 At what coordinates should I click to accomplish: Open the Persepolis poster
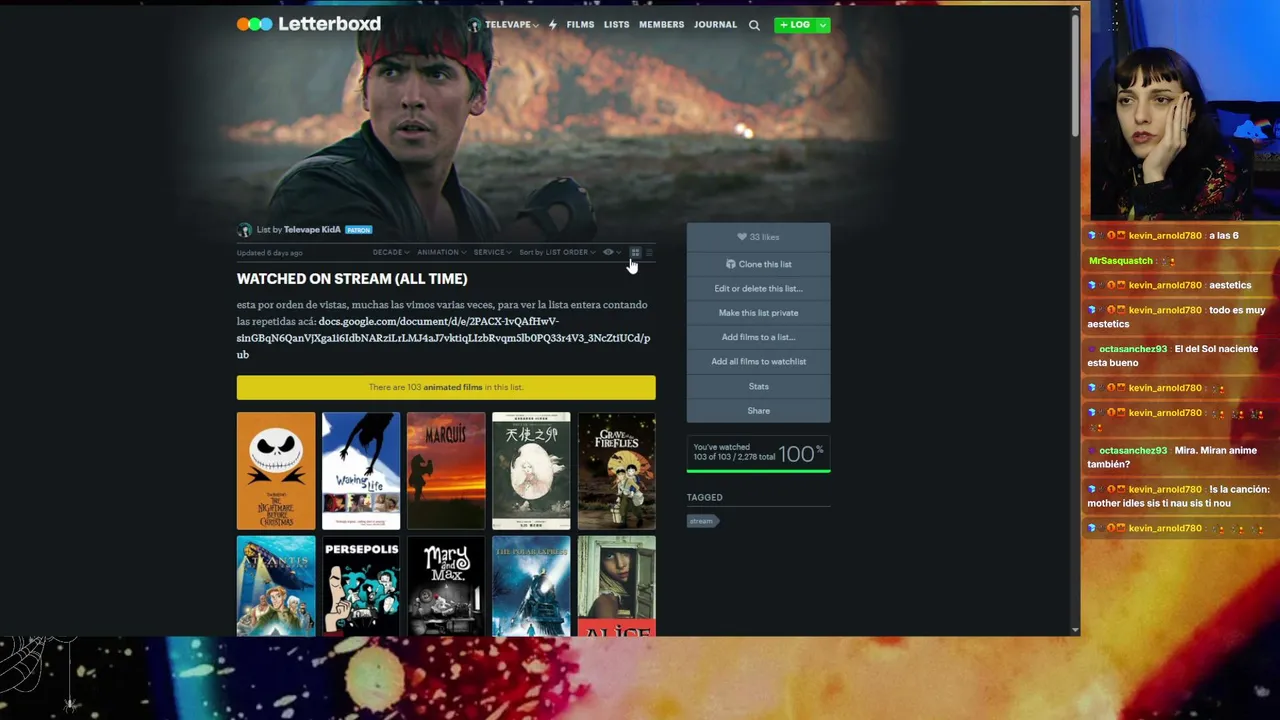[x=361, y=586]
